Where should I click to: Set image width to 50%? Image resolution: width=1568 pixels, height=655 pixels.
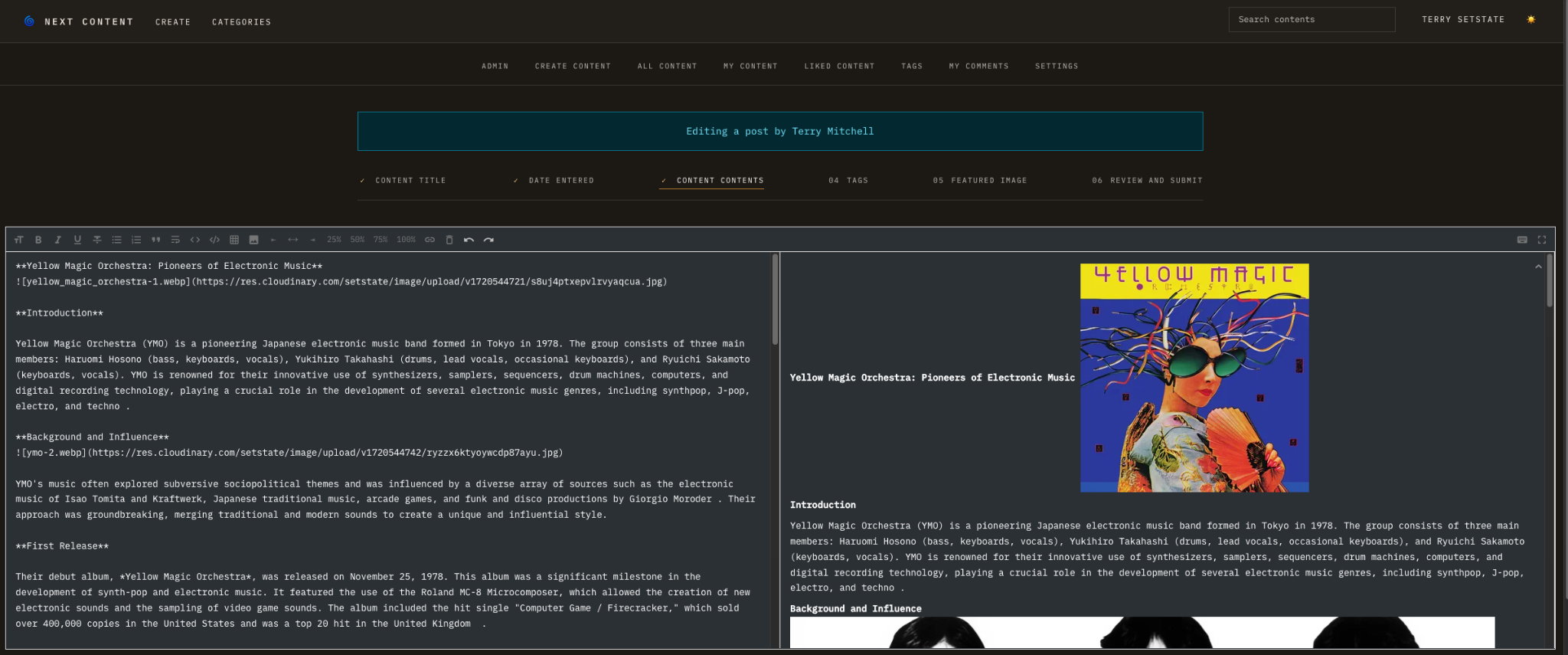[358, 240]
